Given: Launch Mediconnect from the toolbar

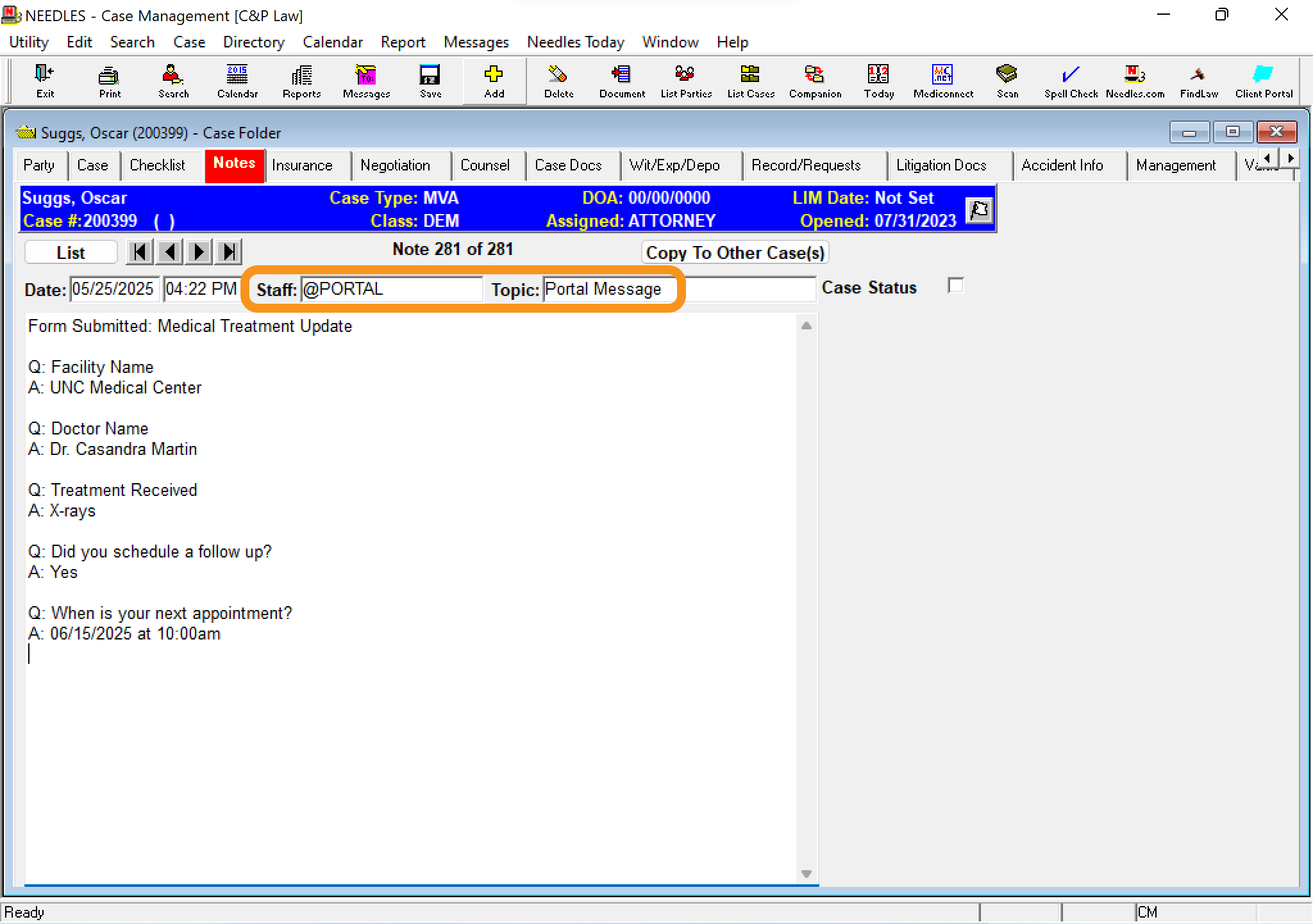Looking at the screenshot, I should click(x=943, y=81).
